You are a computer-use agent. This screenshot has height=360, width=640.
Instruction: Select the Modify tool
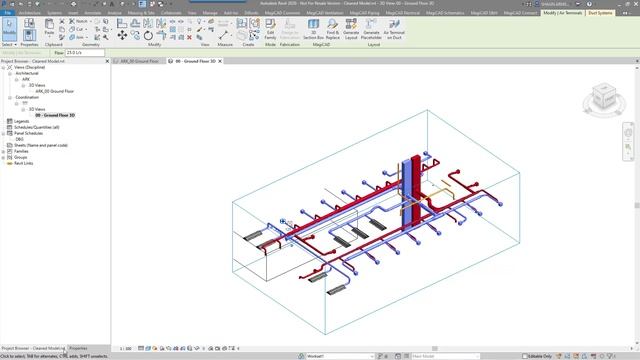[x=9, y=29]
